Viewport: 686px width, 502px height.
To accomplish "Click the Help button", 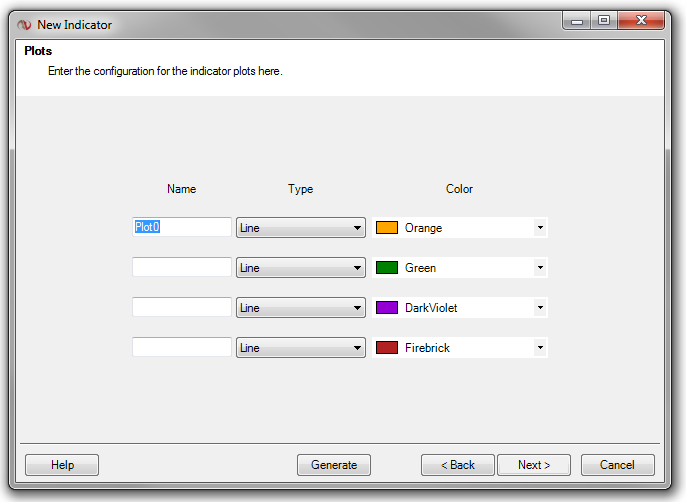I will pos(62,465).
